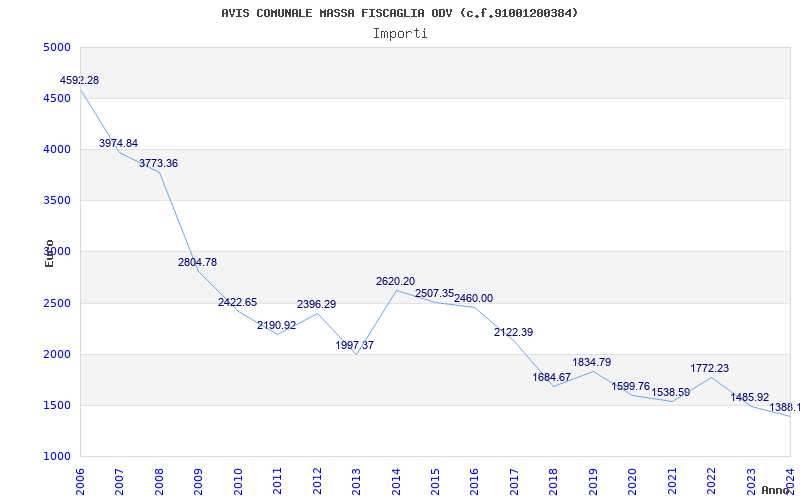Select year 2014 on the x-axis
The image size is (800, 500).
tap(396, 481)
